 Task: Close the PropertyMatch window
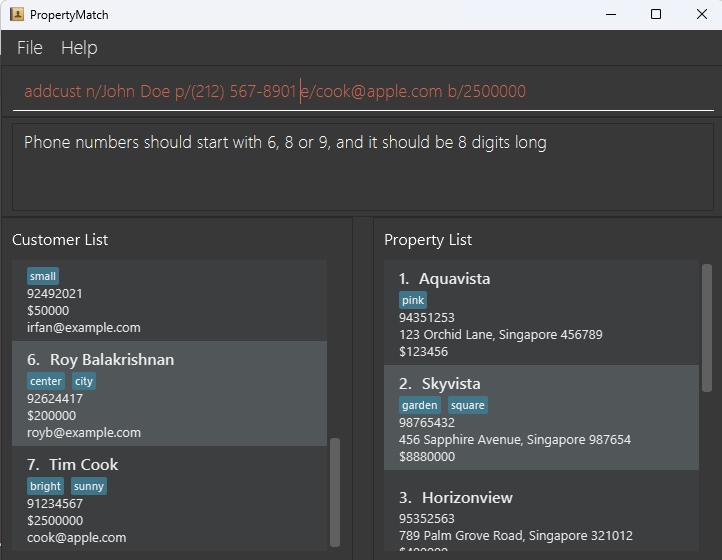[x=702, y=15]
